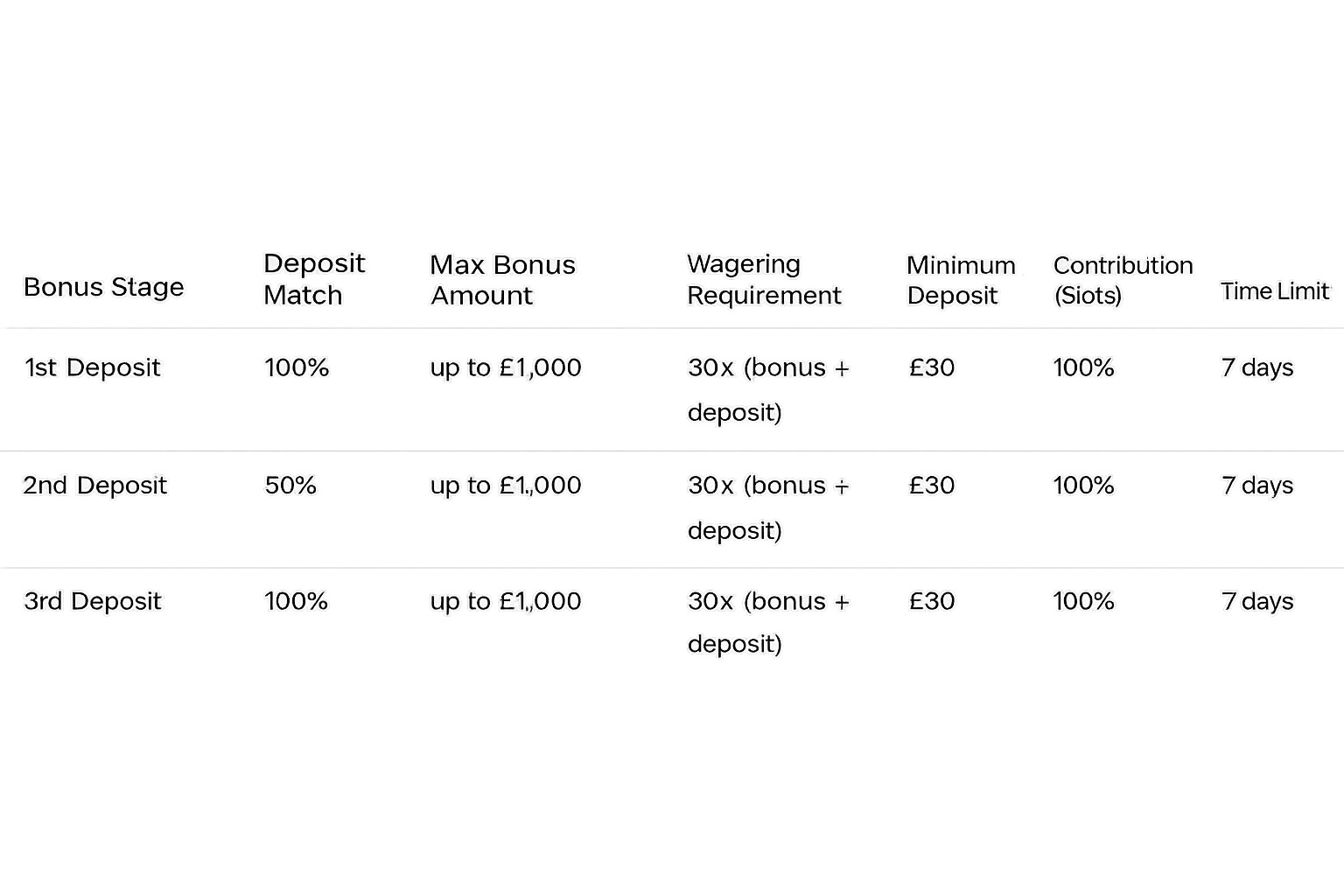Viewport: 1344px width, 896px height.
Task: Click 2nd Deposit's slots contribution value
Action: (x=1082, y=486)
